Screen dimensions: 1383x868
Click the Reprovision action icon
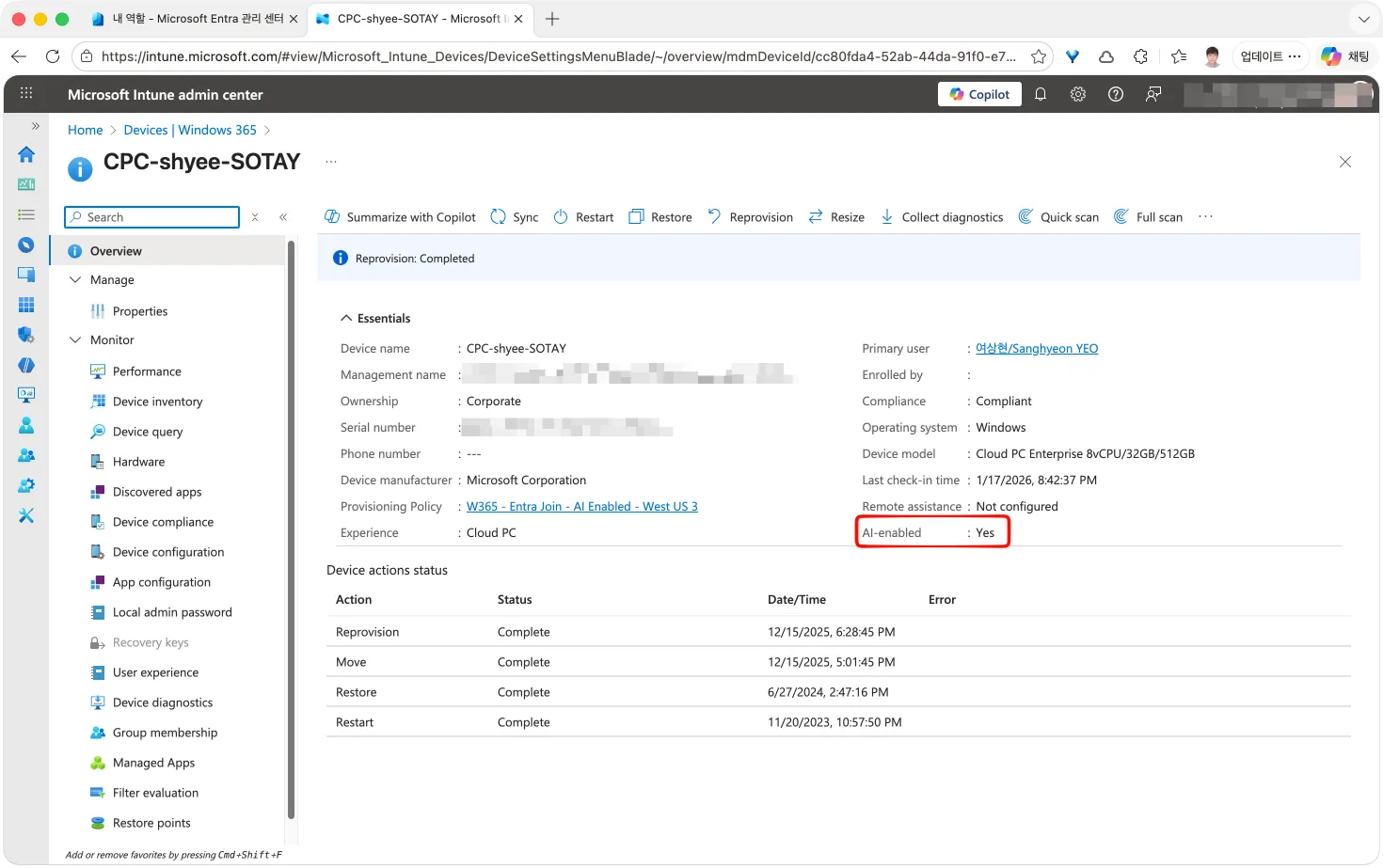[x=715, y=217]
